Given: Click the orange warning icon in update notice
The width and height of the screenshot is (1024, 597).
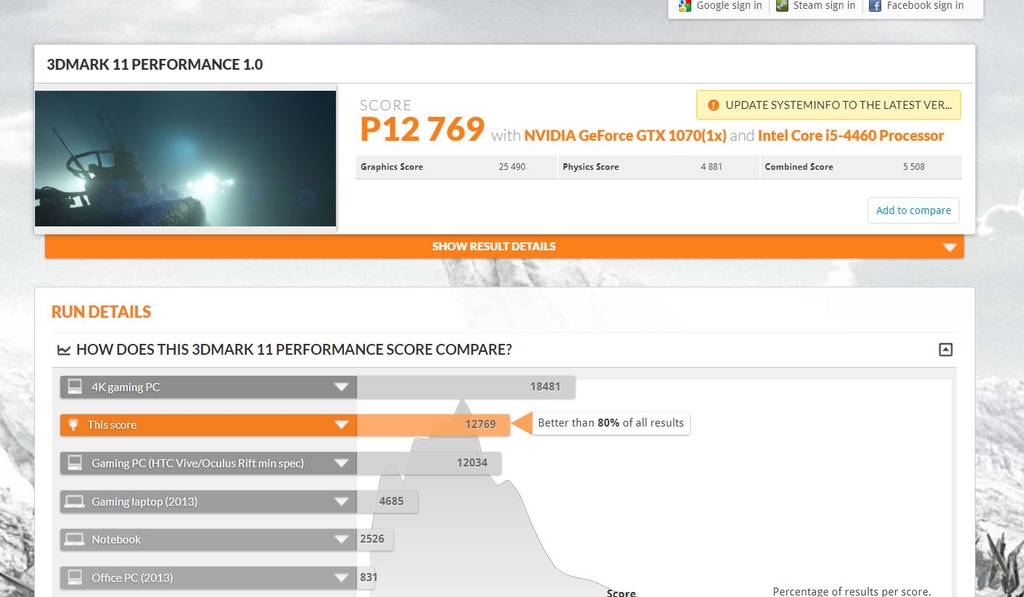Looking at the screenshot, I should (713, 105).
